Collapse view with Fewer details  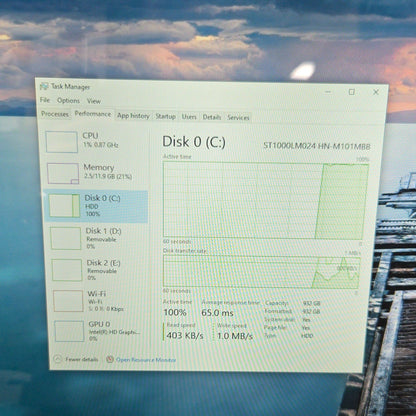82,359
